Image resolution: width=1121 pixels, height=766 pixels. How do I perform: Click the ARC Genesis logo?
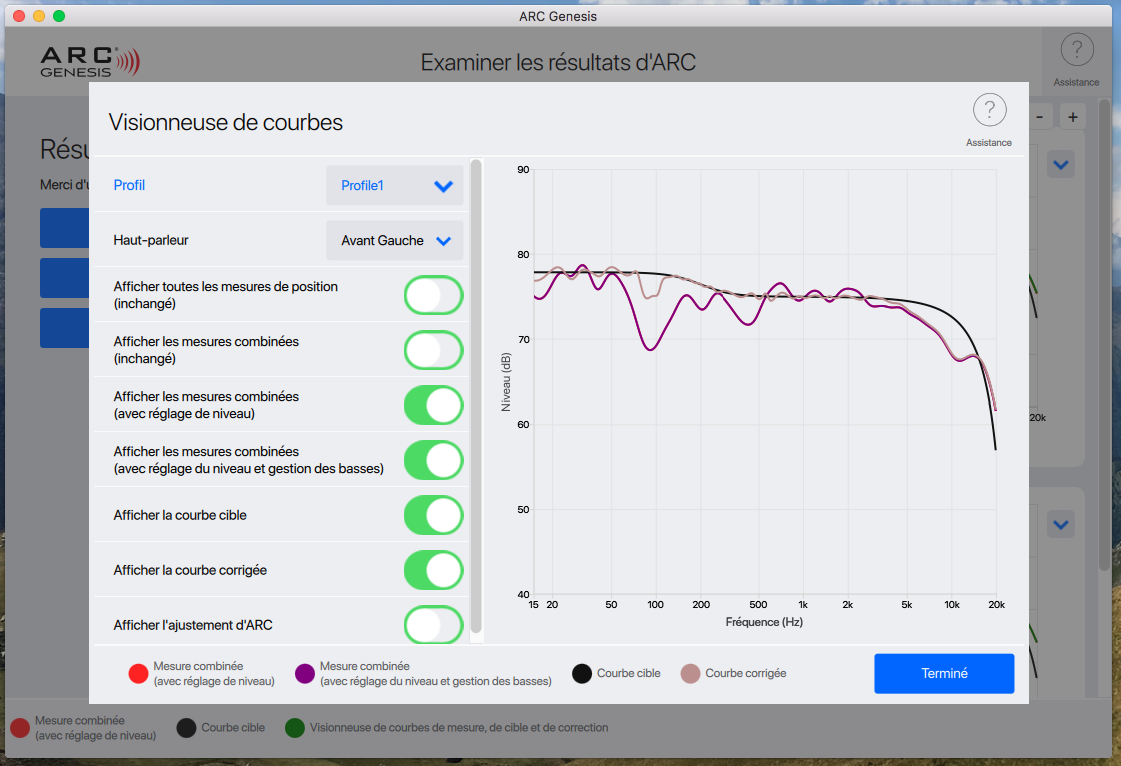coord(90,62)
